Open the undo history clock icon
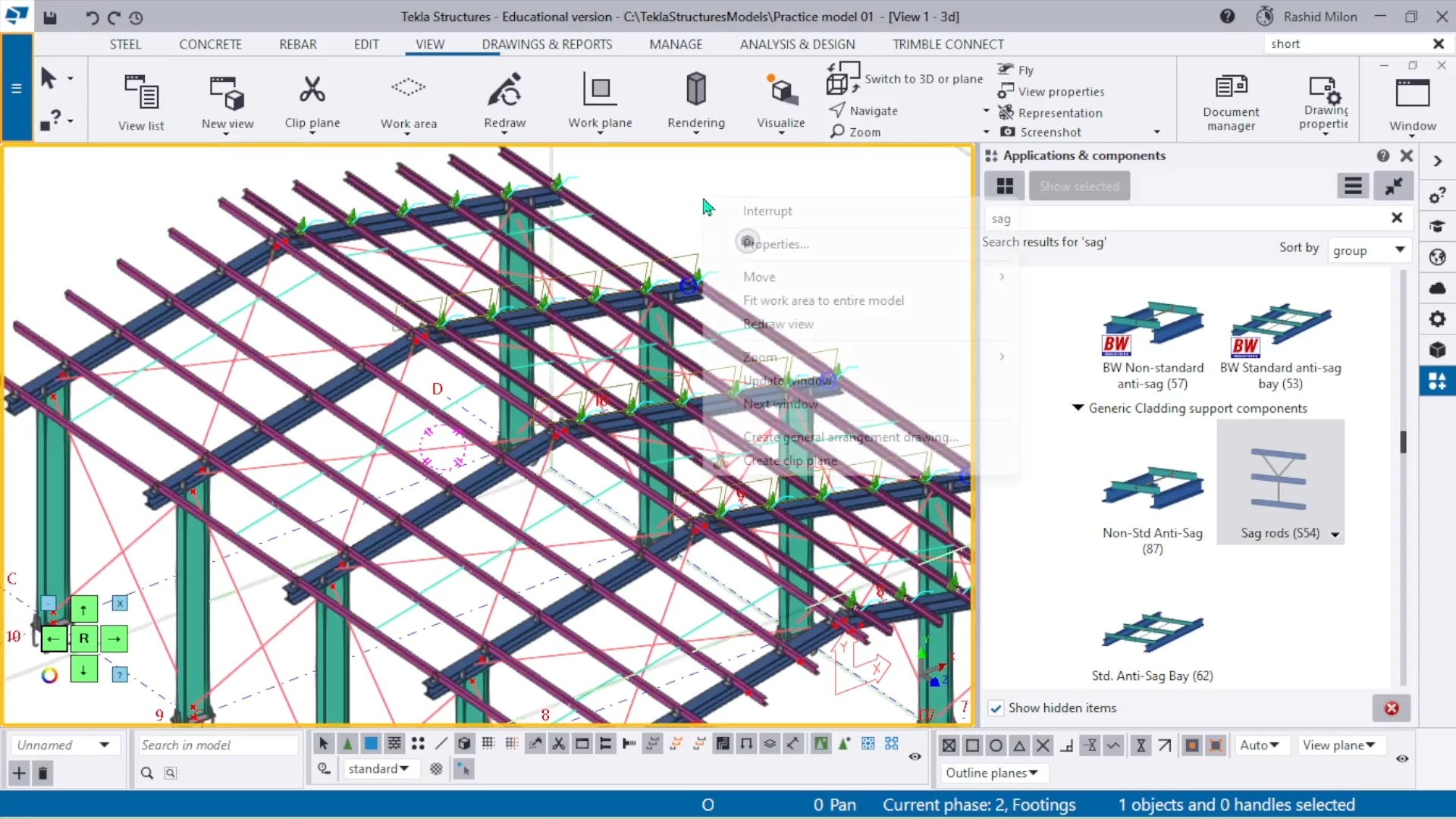 coord(136,17)
